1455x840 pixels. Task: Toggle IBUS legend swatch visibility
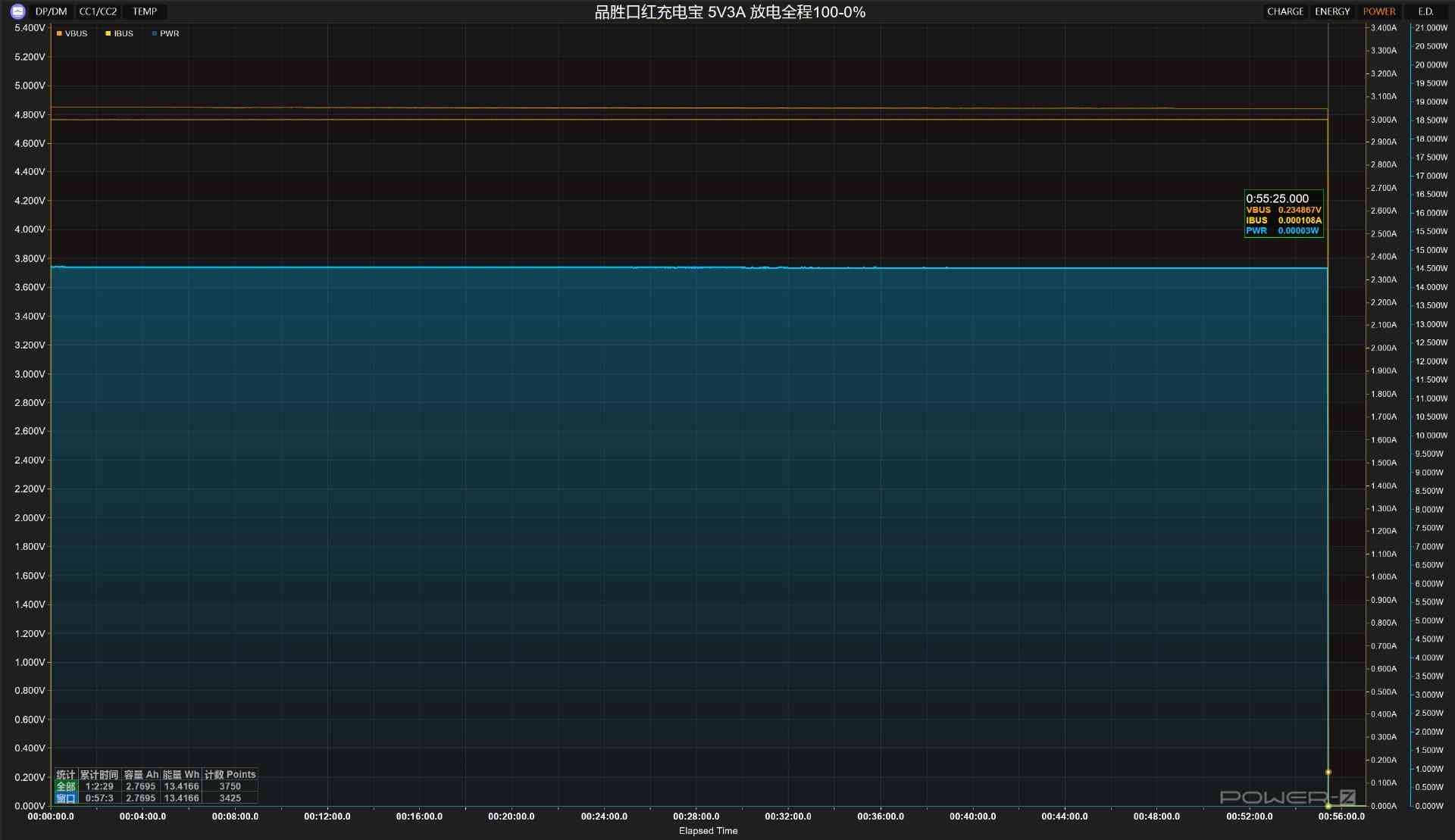[108, 33]
